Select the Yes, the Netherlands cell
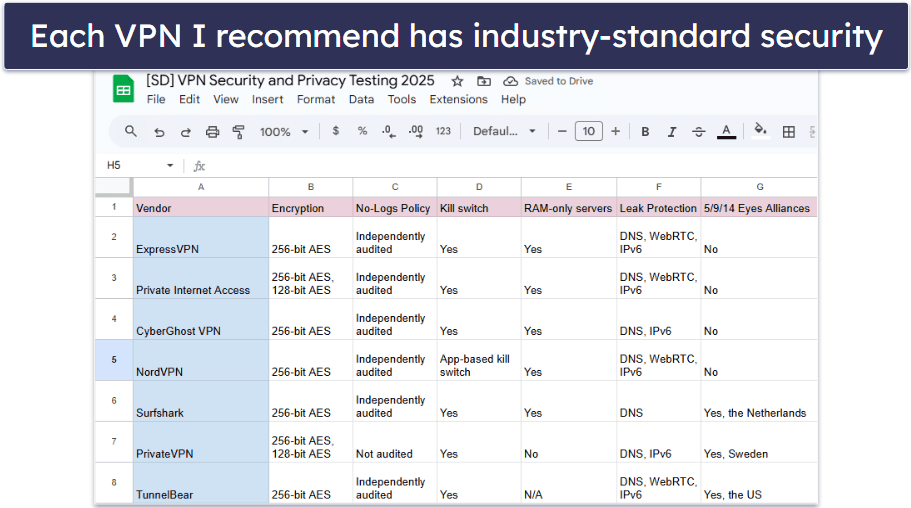 pyautogui.click(x=759, y=402)
